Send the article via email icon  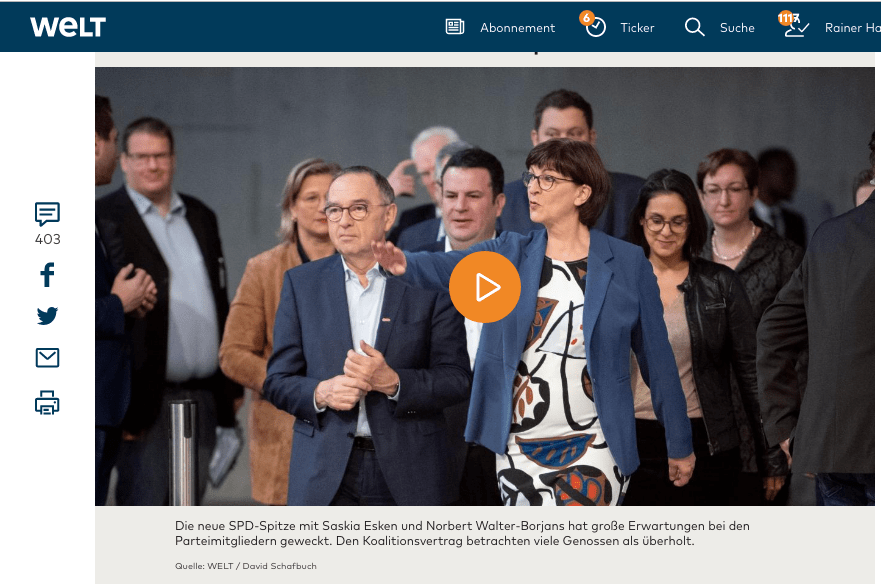pyautogui.click(x=47, y=358)
